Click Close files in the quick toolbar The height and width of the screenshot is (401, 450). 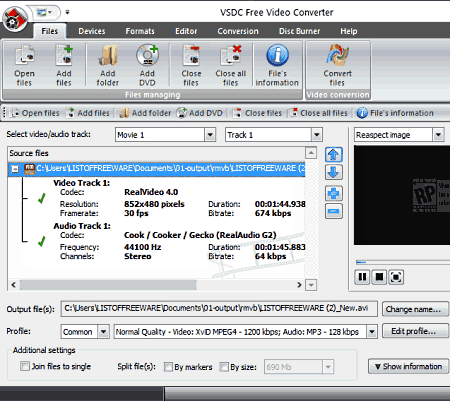(x=257, y=113)
